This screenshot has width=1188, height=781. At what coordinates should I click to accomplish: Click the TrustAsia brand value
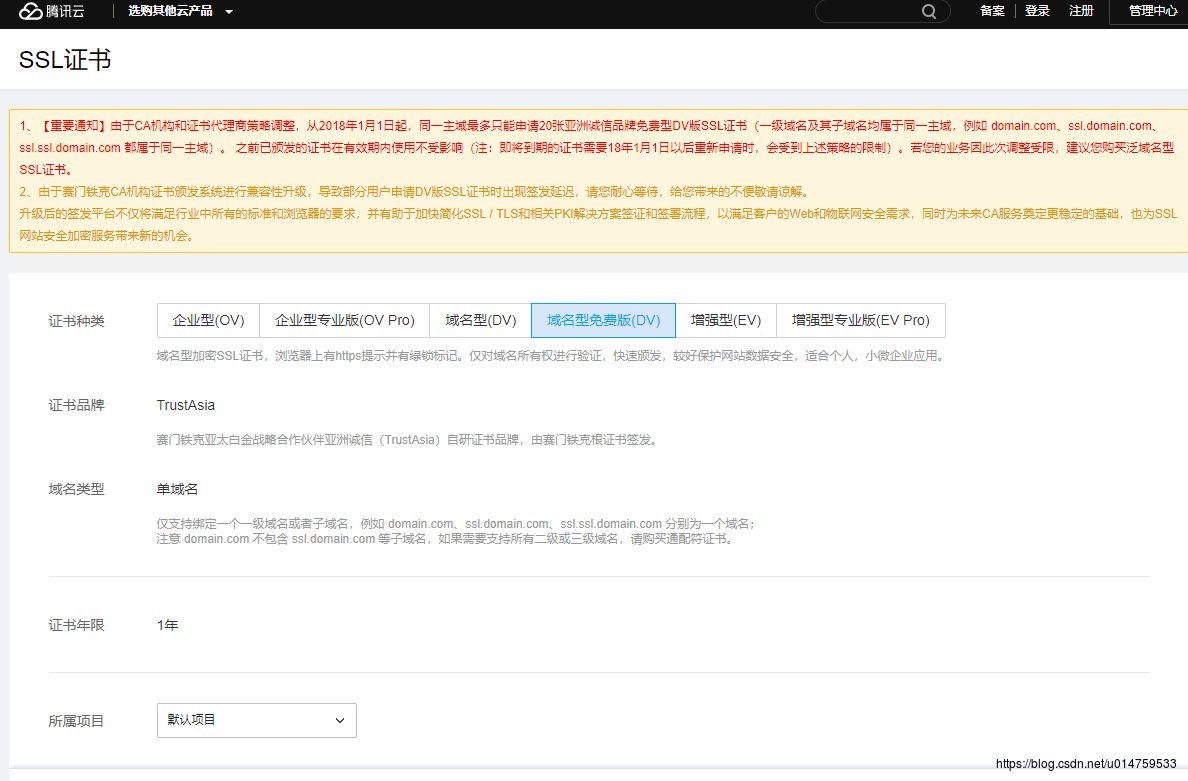[186, 405]
